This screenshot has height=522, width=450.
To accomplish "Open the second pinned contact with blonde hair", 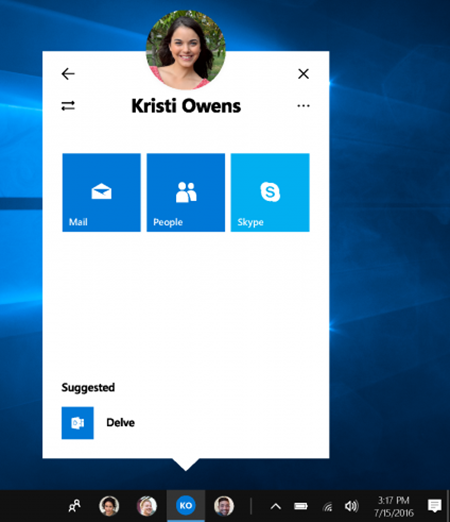I will tap(147, 506).
